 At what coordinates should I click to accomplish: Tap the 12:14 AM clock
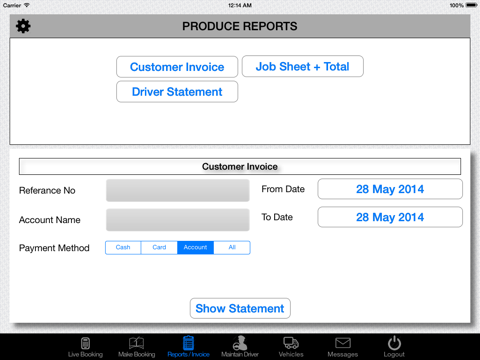(x=240, y=5)
